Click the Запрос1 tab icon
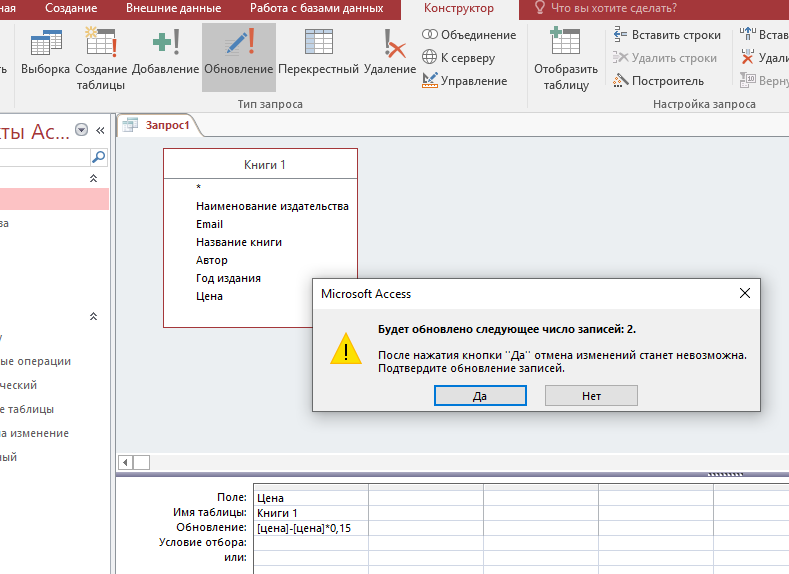Viewport: 789px width, 574px height. [x=130, y=125]
